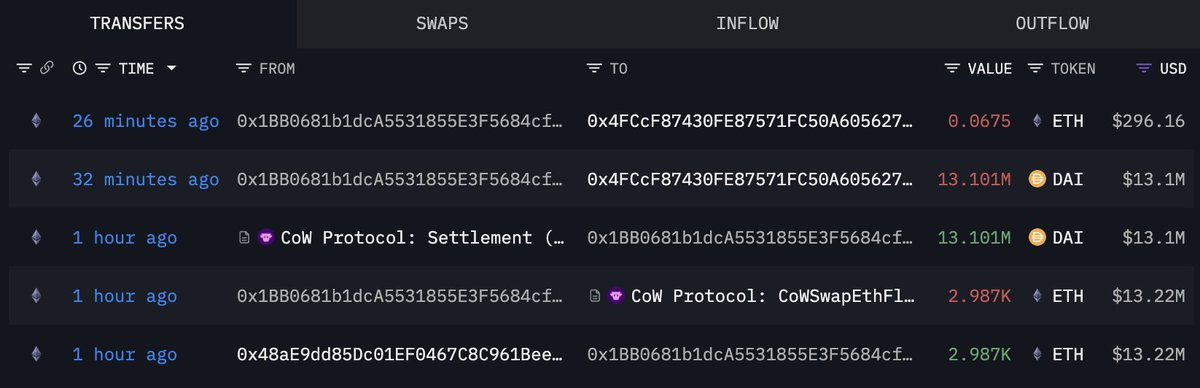Viewport: 1200px width, 388px height.
Task: Open the '26 minutes ago' transaction link
Action: 145,121
